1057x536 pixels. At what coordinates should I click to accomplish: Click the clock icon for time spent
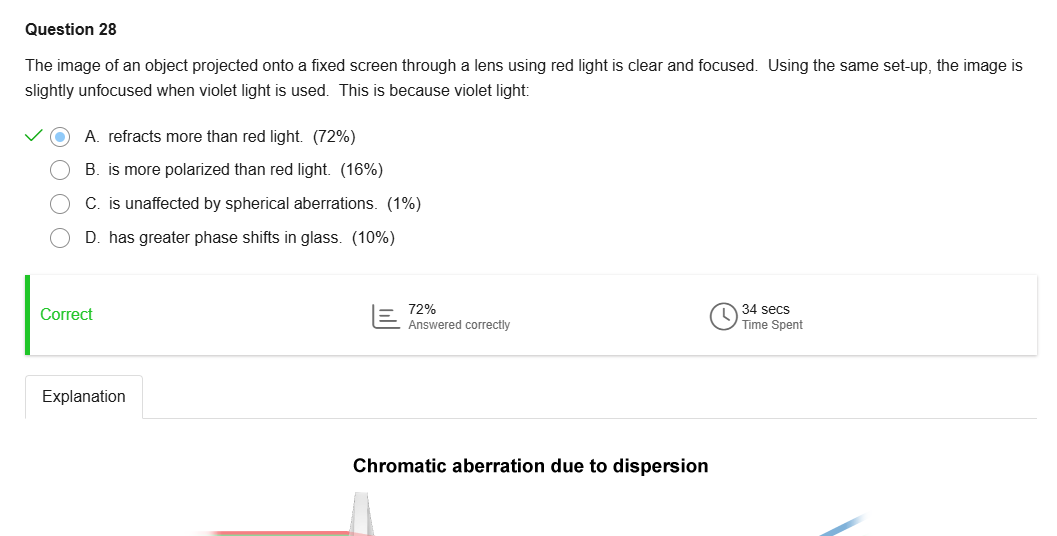coord(723,316)
